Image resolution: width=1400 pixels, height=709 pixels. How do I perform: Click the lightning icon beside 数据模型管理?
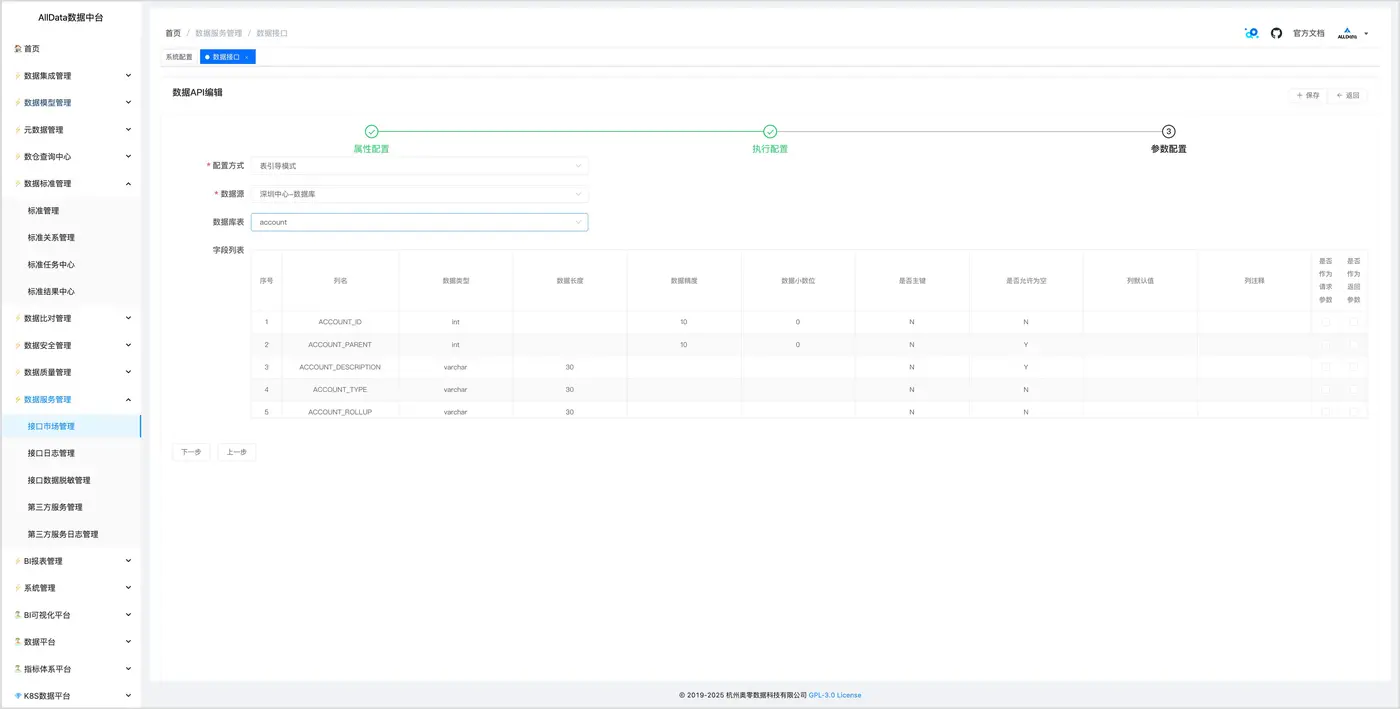pyautogui.click(x=18, y=103)
